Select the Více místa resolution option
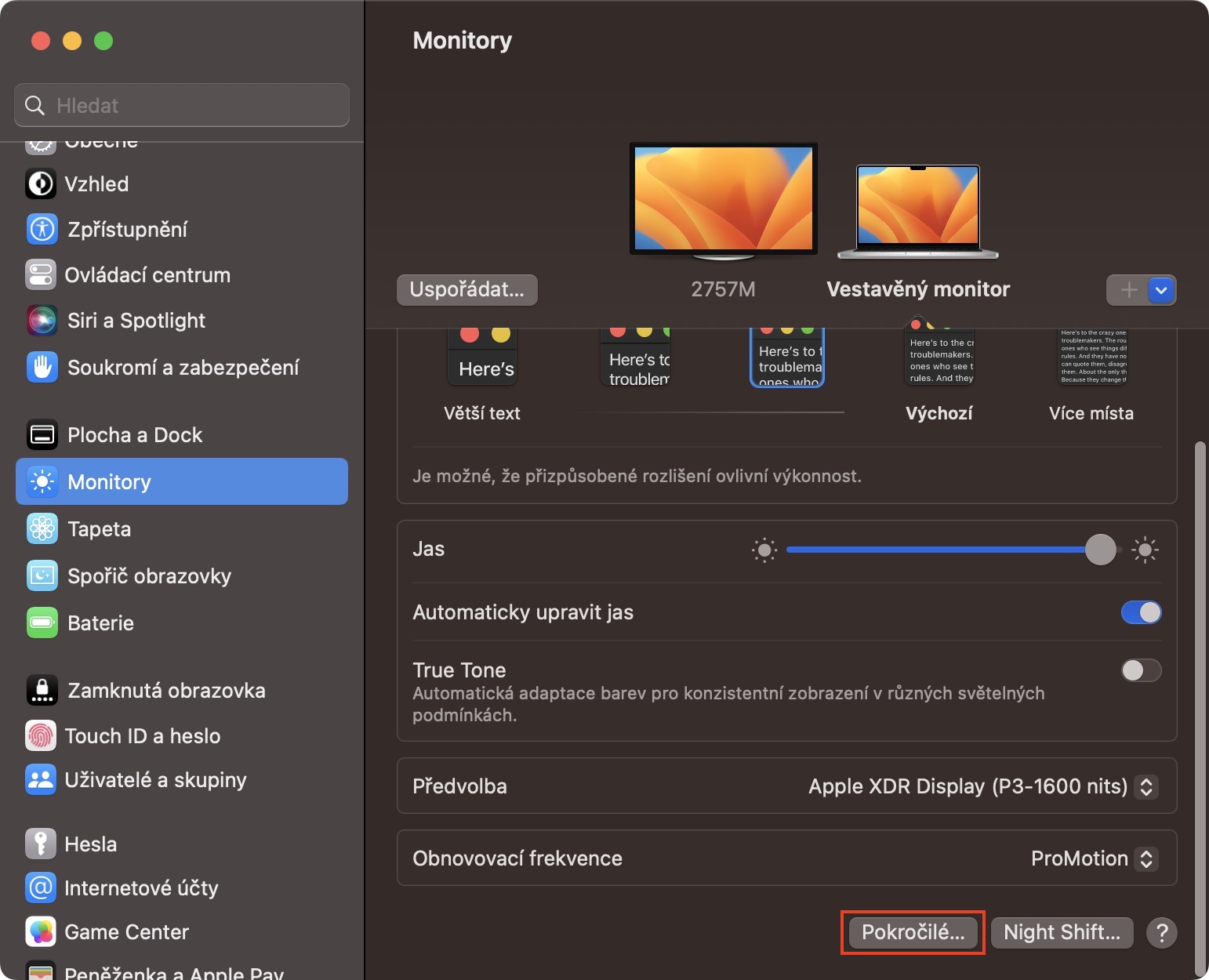 [x=1091, y=360]
